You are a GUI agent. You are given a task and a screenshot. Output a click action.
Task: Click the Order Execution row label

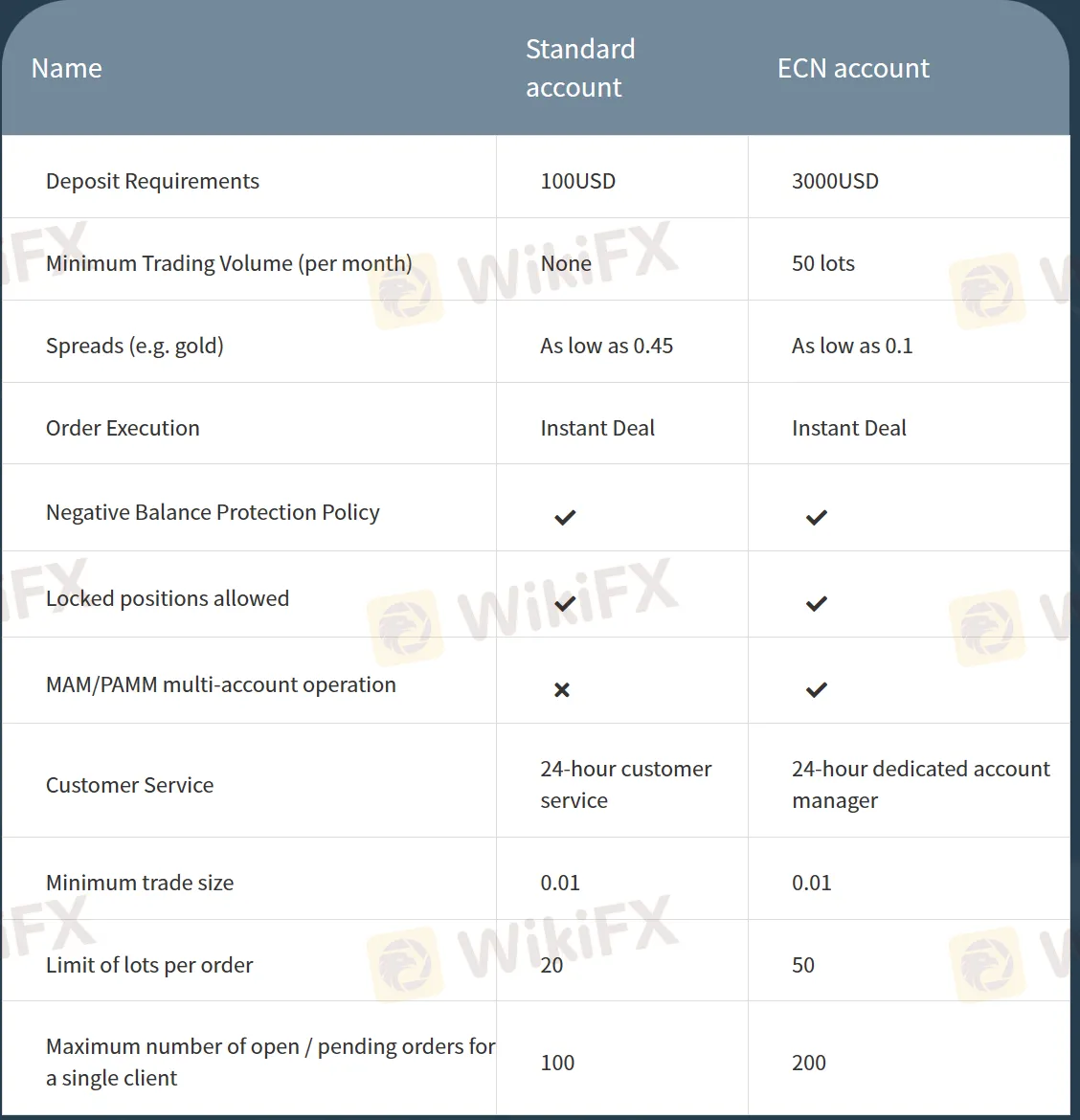123,428
